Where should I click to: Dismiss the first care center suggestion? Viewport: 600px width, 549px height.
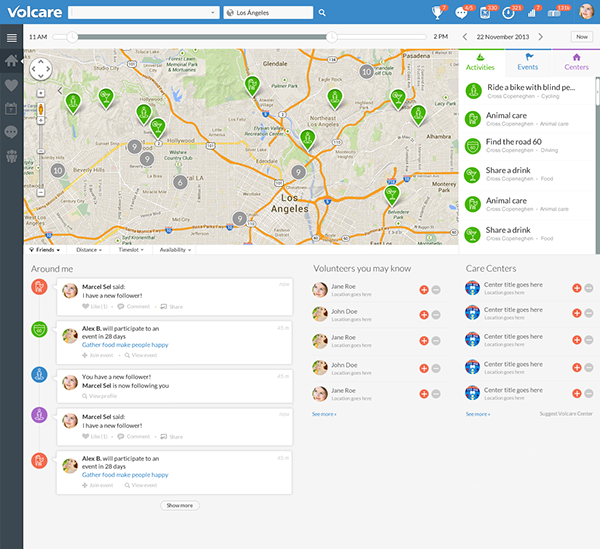coord(589,288)
